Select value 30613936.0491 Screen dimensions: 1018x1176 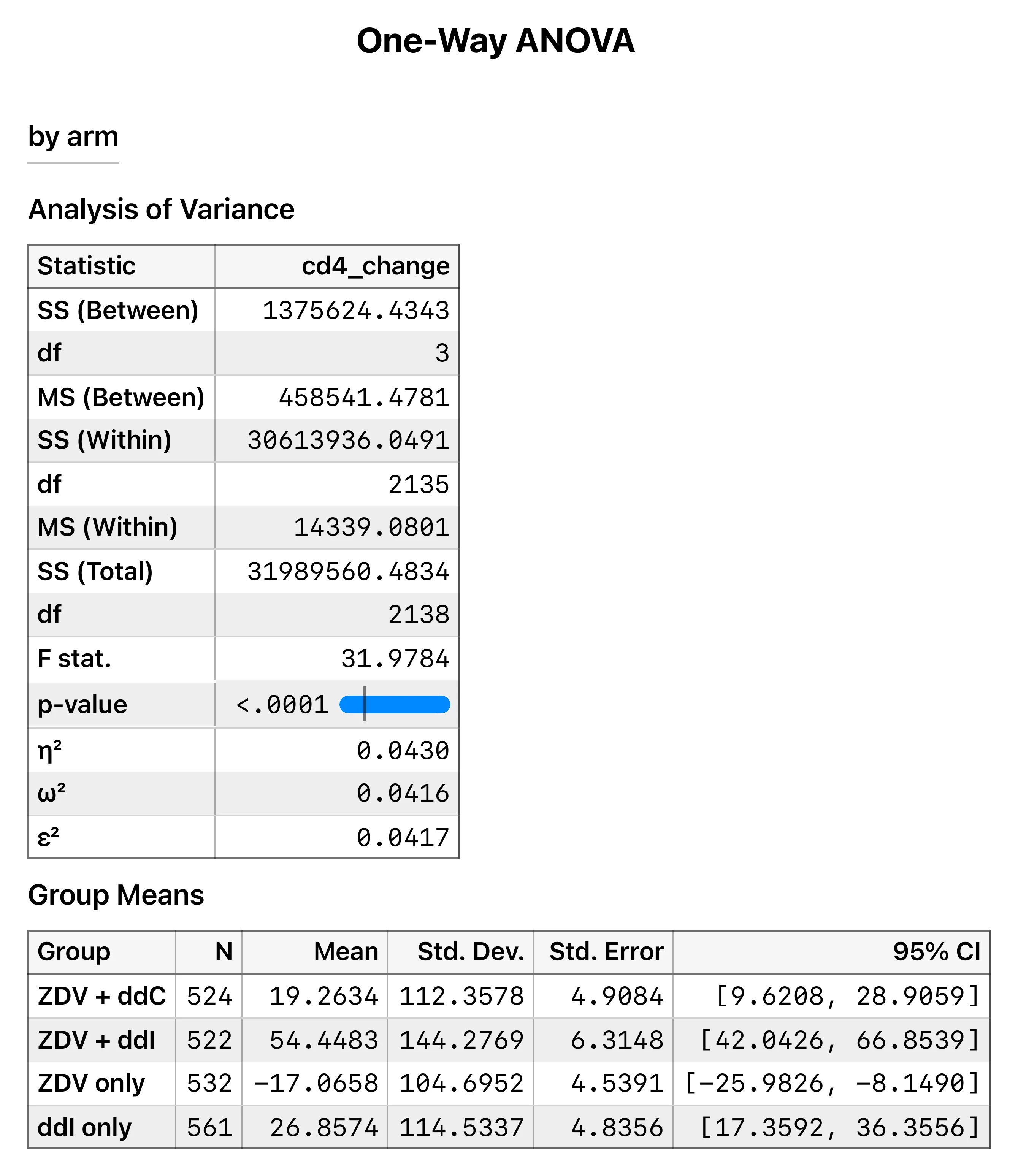[348, 440]
